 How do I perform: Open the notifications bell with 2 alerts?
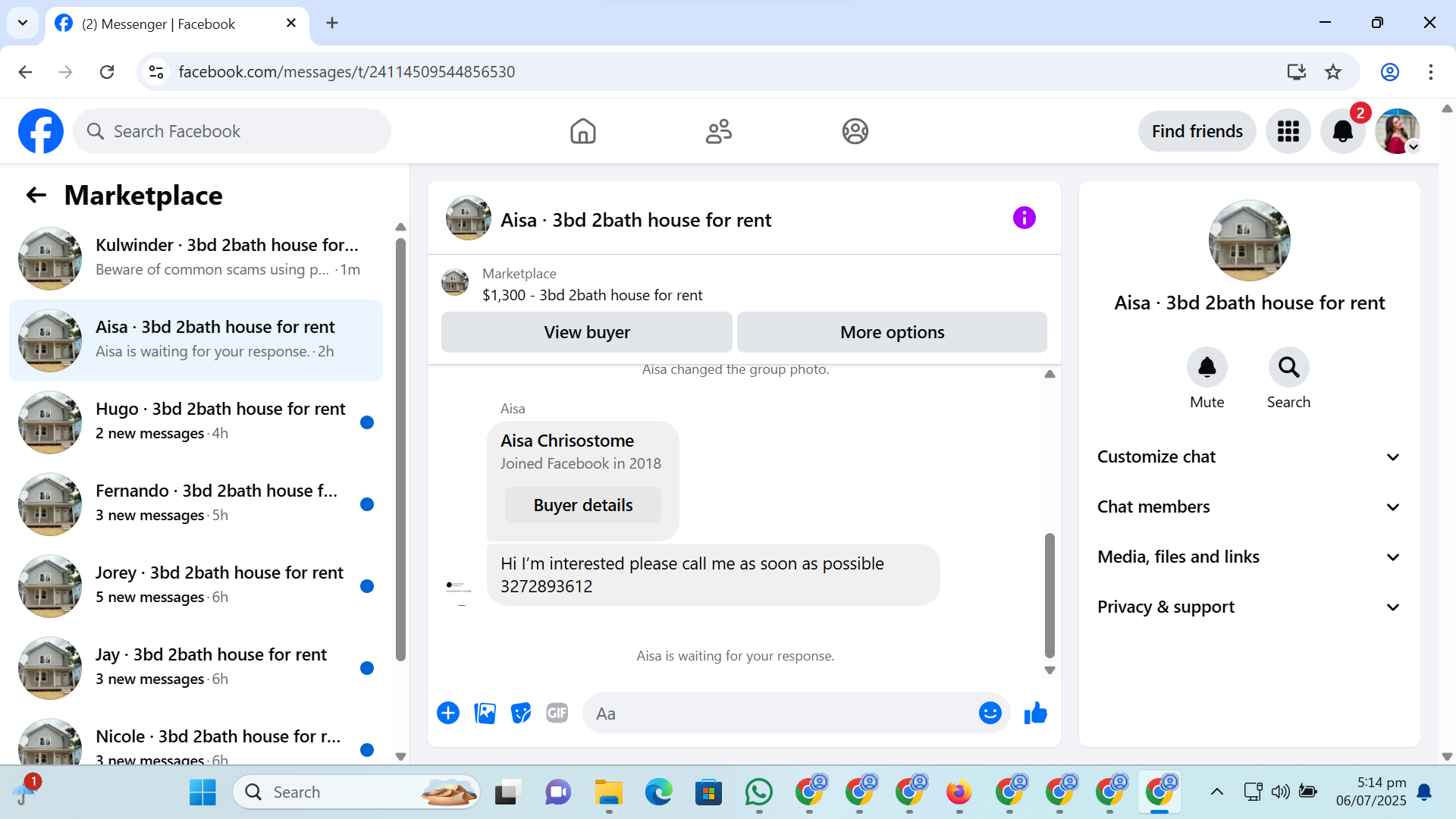1342,131
